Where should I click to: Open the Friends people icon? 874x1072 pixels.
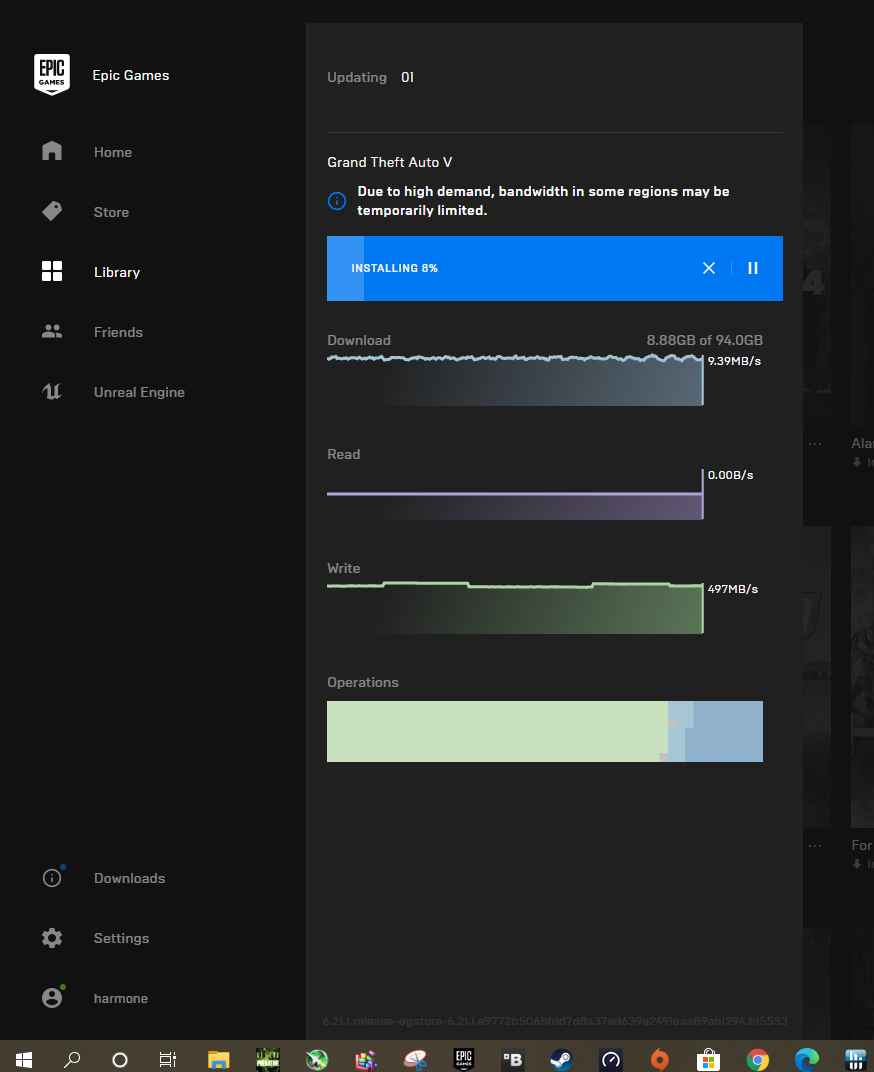tap(52, 332)
